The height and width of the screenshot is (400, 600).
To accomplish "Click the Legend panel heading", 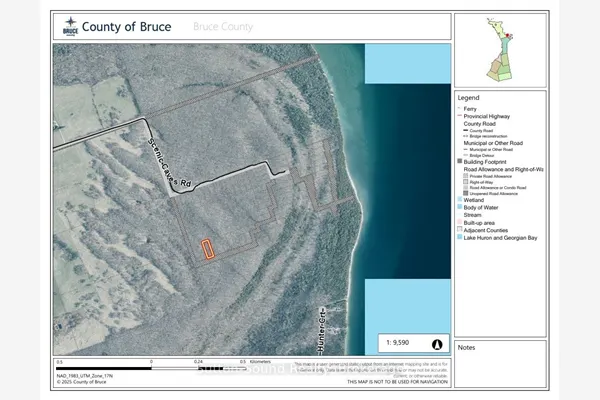I will [x=469, y=98].
